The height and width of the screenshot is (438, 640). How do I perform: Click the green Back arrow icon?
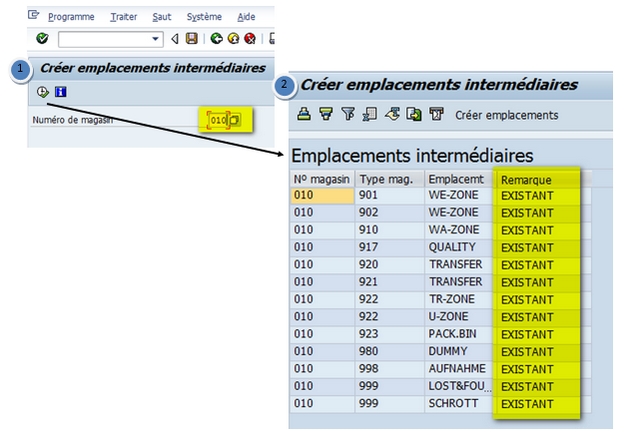[216, 39]
